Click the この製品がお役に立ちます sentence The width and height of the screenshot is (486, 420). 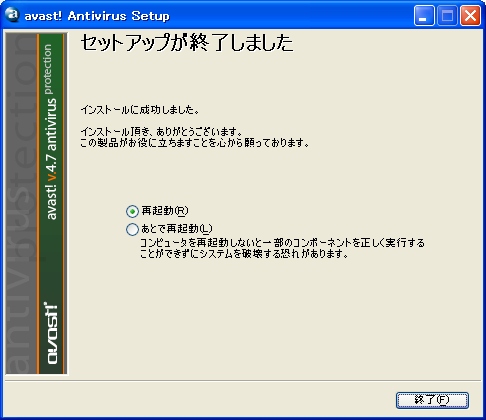(x=195, y=143)
